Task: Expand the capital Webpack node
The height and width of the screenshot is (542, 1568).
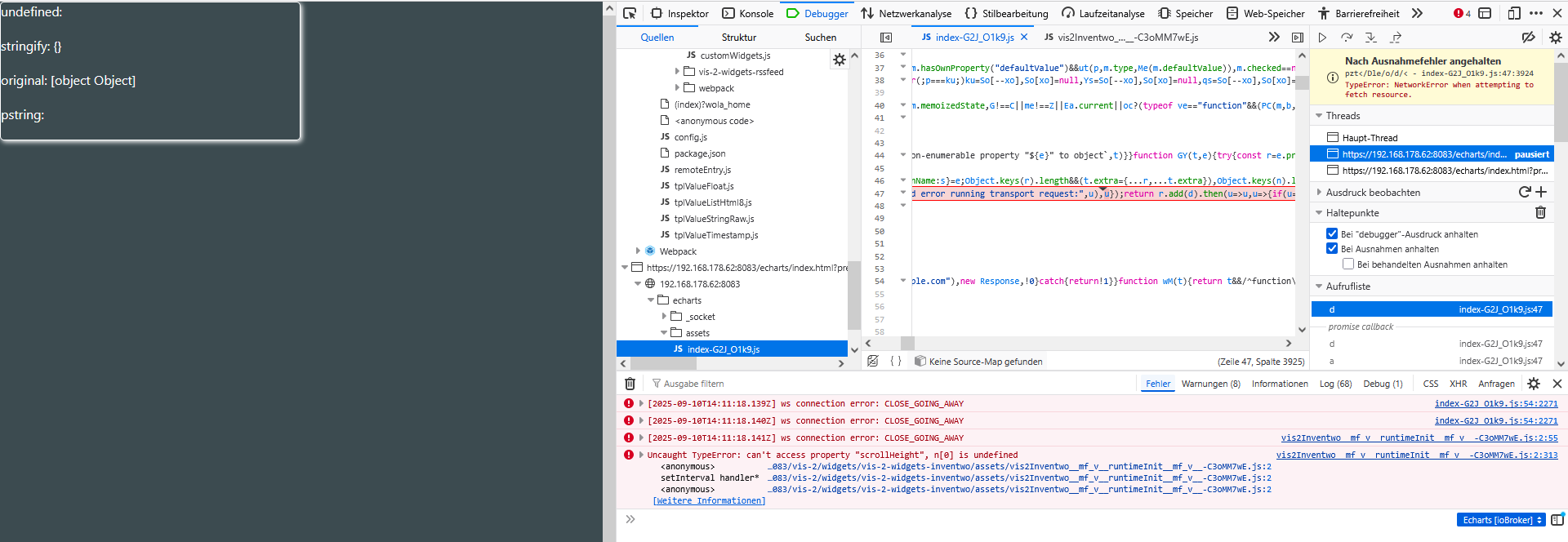Action: coord(638,251)
